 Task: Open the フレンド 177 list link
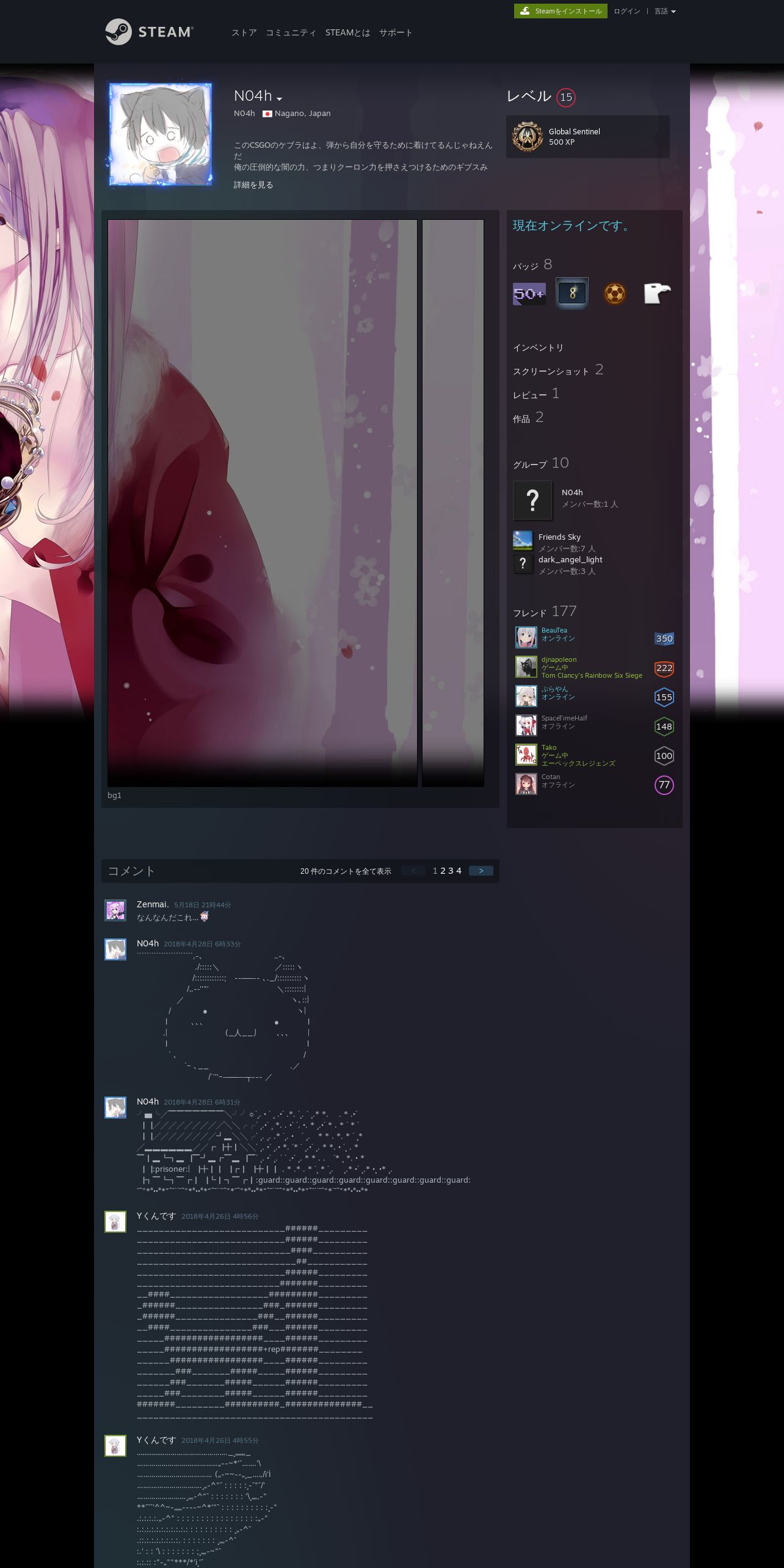click(545, 612)
